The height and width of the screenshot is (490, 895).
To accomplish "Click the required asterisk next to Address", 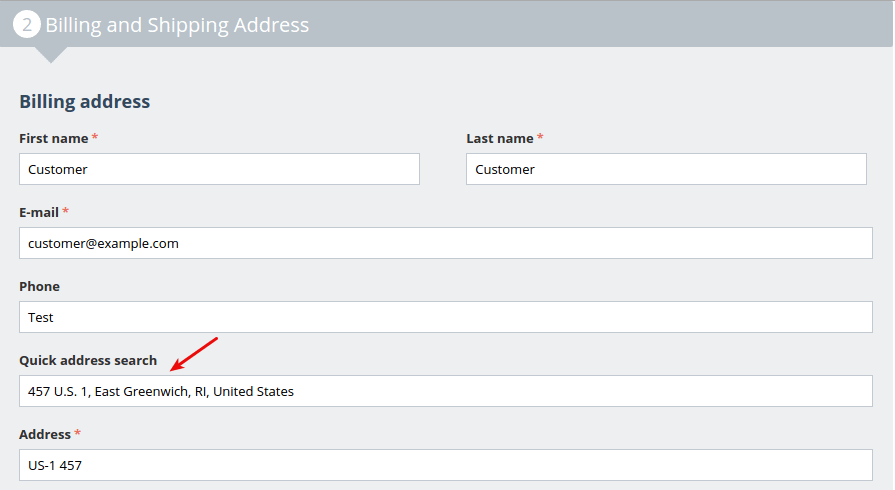I will 78,433.
